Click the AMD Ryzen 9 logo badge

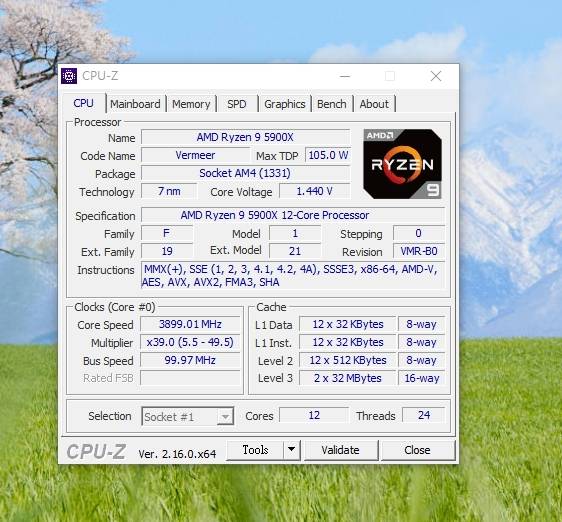click(402, 164)
